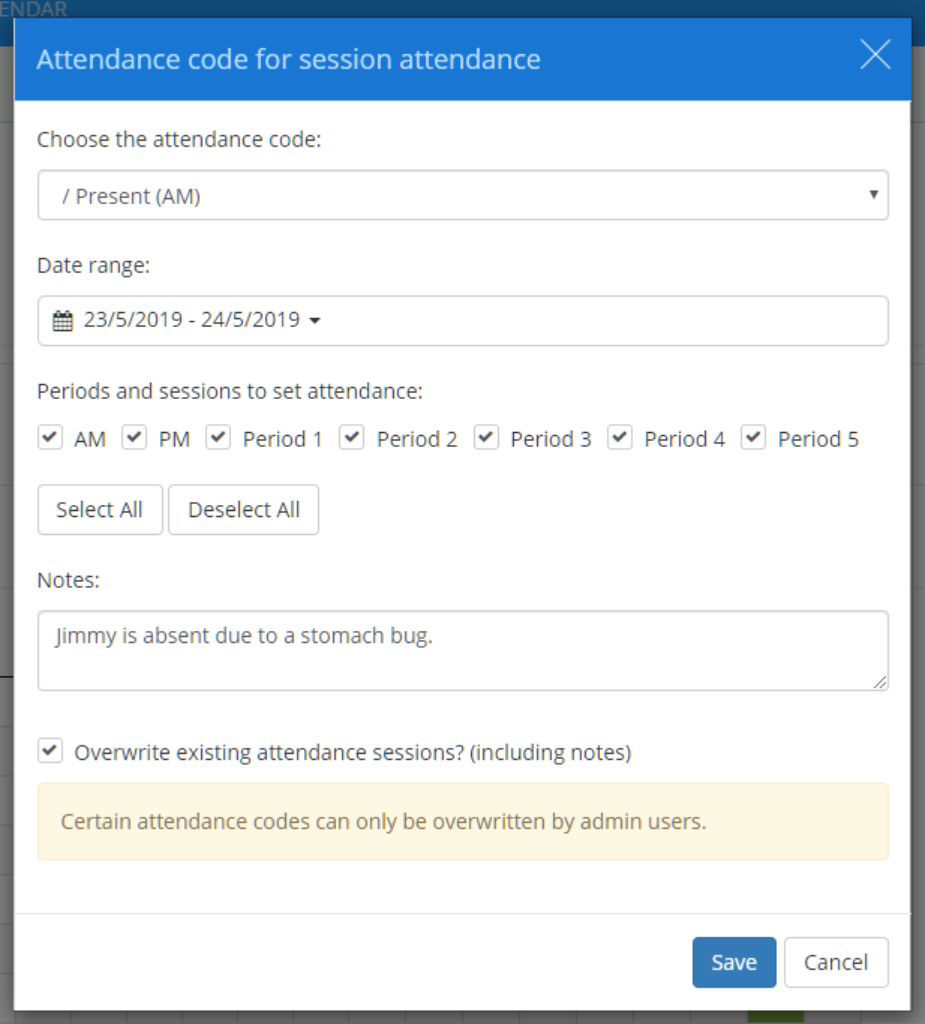The height and width of the screenshot is (1024, 925).
Task: Click the dropdown arrow on the attendance code selector
Action: tap(873, 195)
